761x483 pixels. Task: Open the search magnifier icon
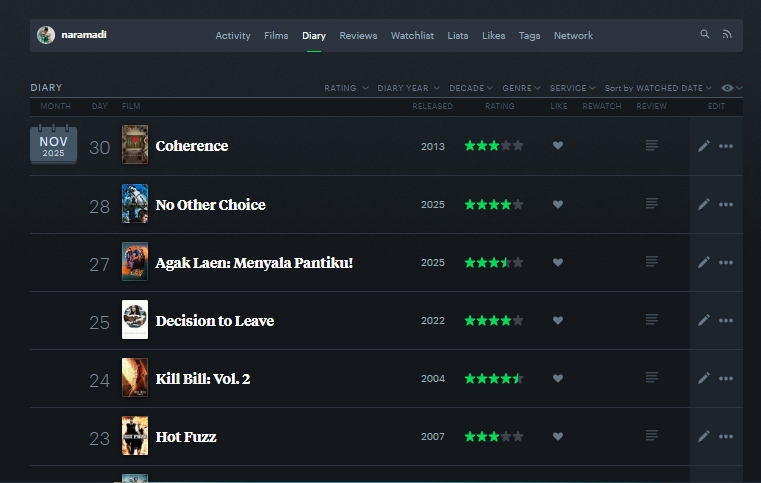tap(705, 35)
